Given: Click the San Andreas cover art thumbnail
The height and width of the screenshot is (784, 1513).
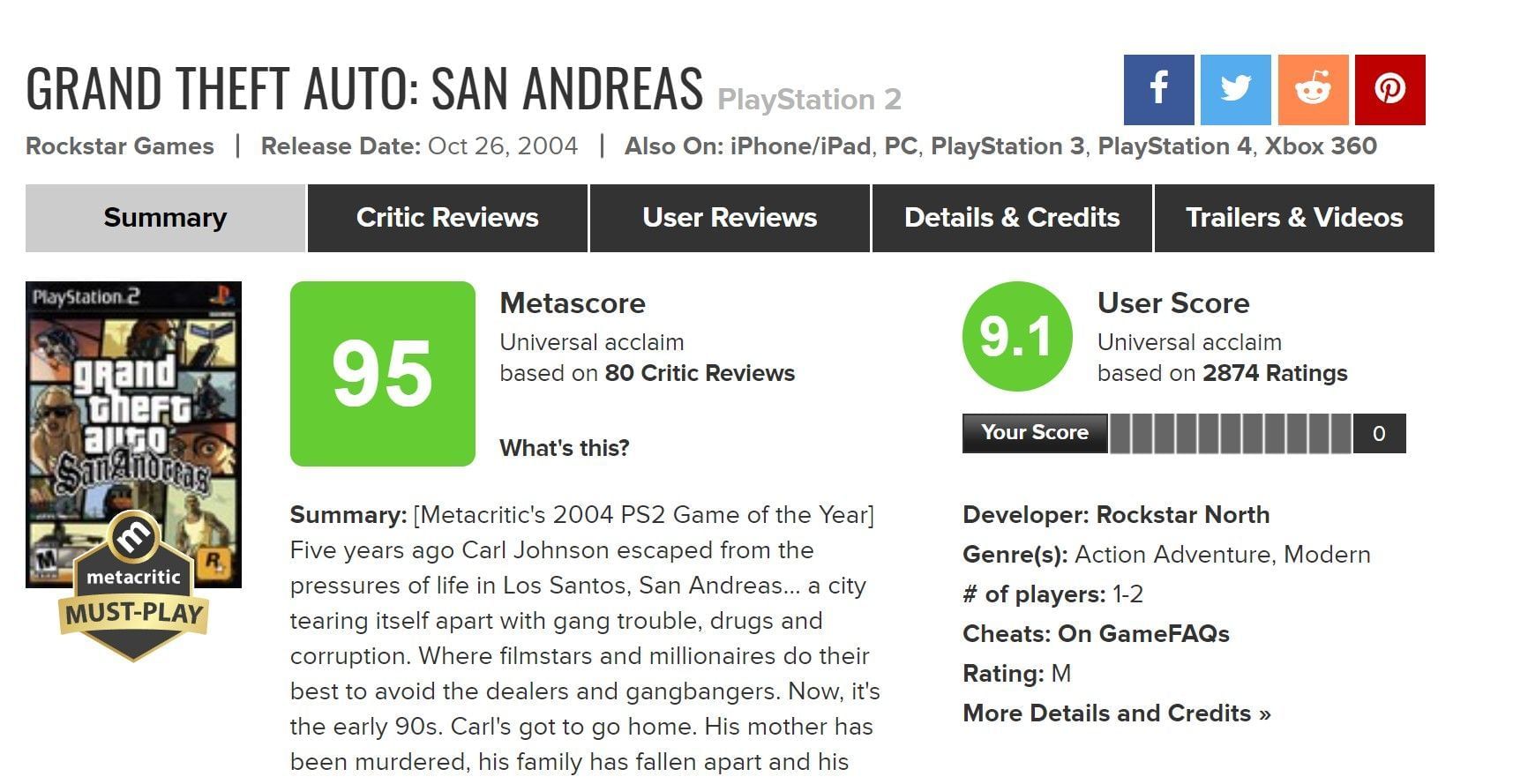Looking at the screenshot, I should click(x=133, y=414).
